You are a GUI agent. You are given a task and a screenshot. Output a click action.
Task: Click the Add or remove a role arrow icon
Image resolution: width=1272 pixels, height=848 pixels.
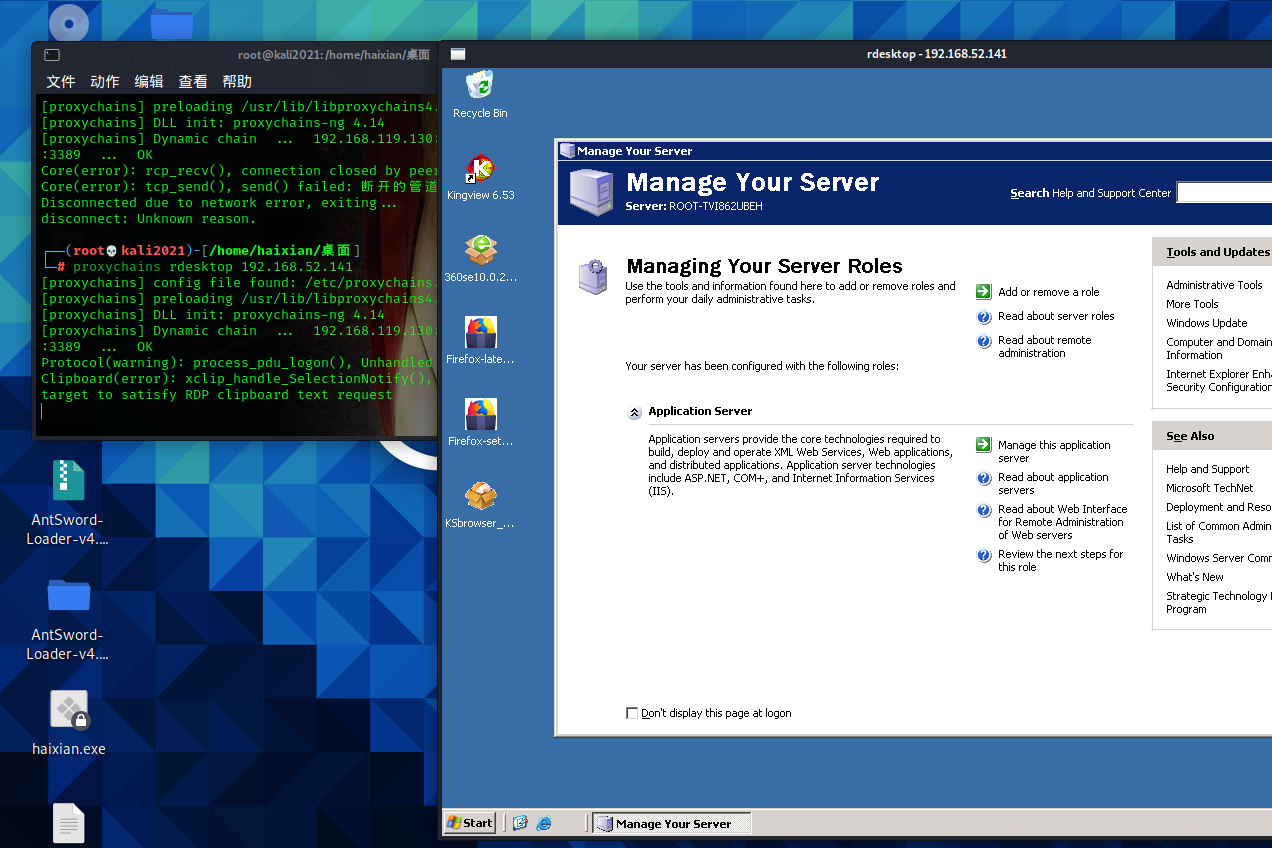pos(984,292)
